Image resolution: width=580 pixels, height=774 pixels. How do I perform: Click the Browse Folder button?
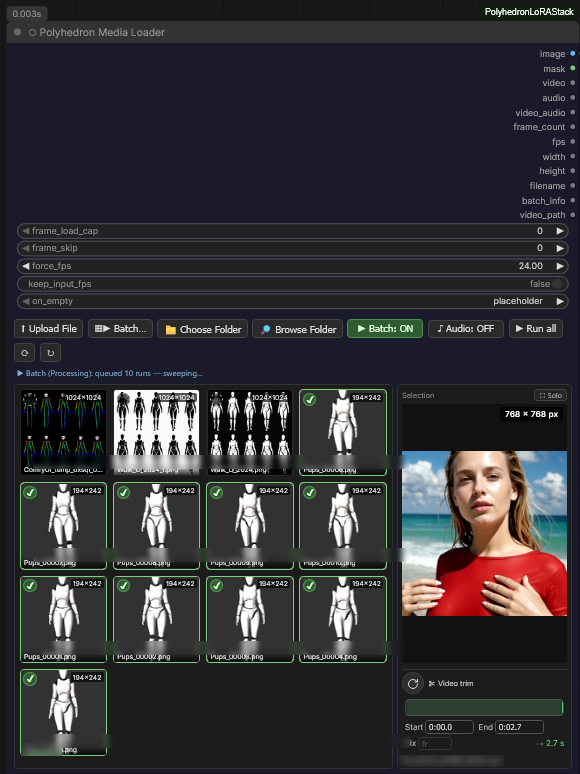pos(297,329)
